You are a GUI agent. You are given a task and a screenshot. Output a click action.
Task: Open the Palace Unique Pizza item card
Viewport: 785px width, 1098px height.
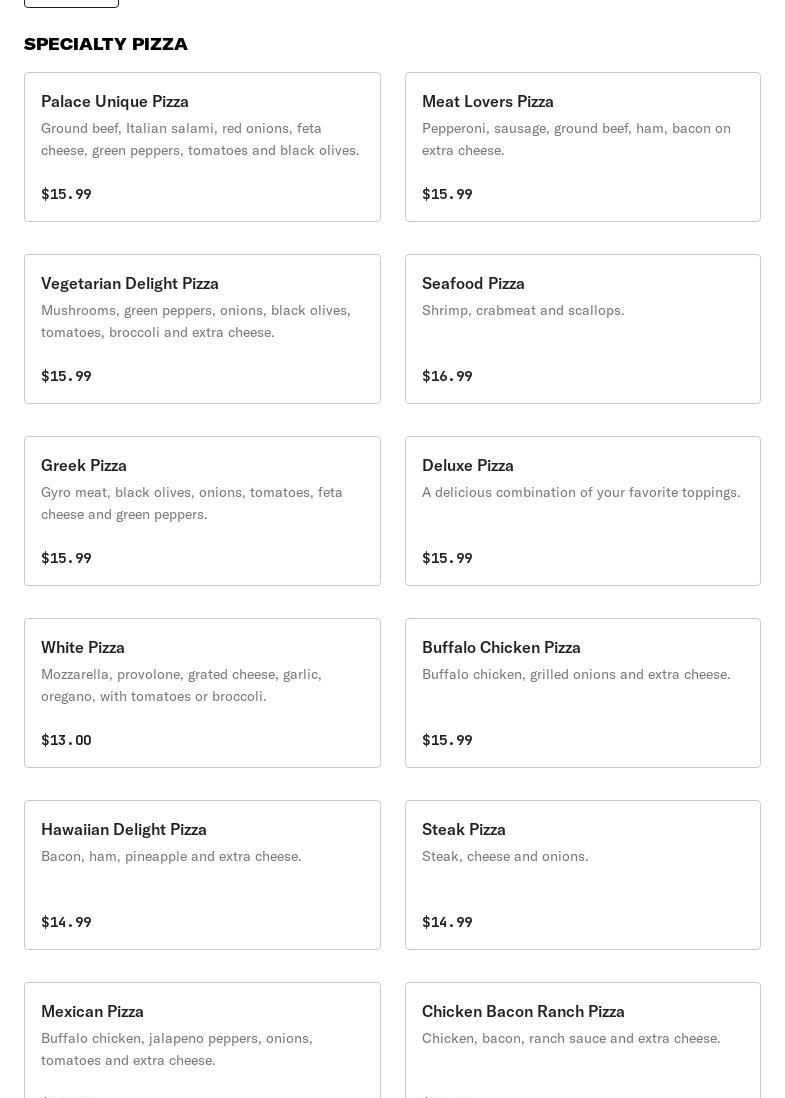pos(202,147)
